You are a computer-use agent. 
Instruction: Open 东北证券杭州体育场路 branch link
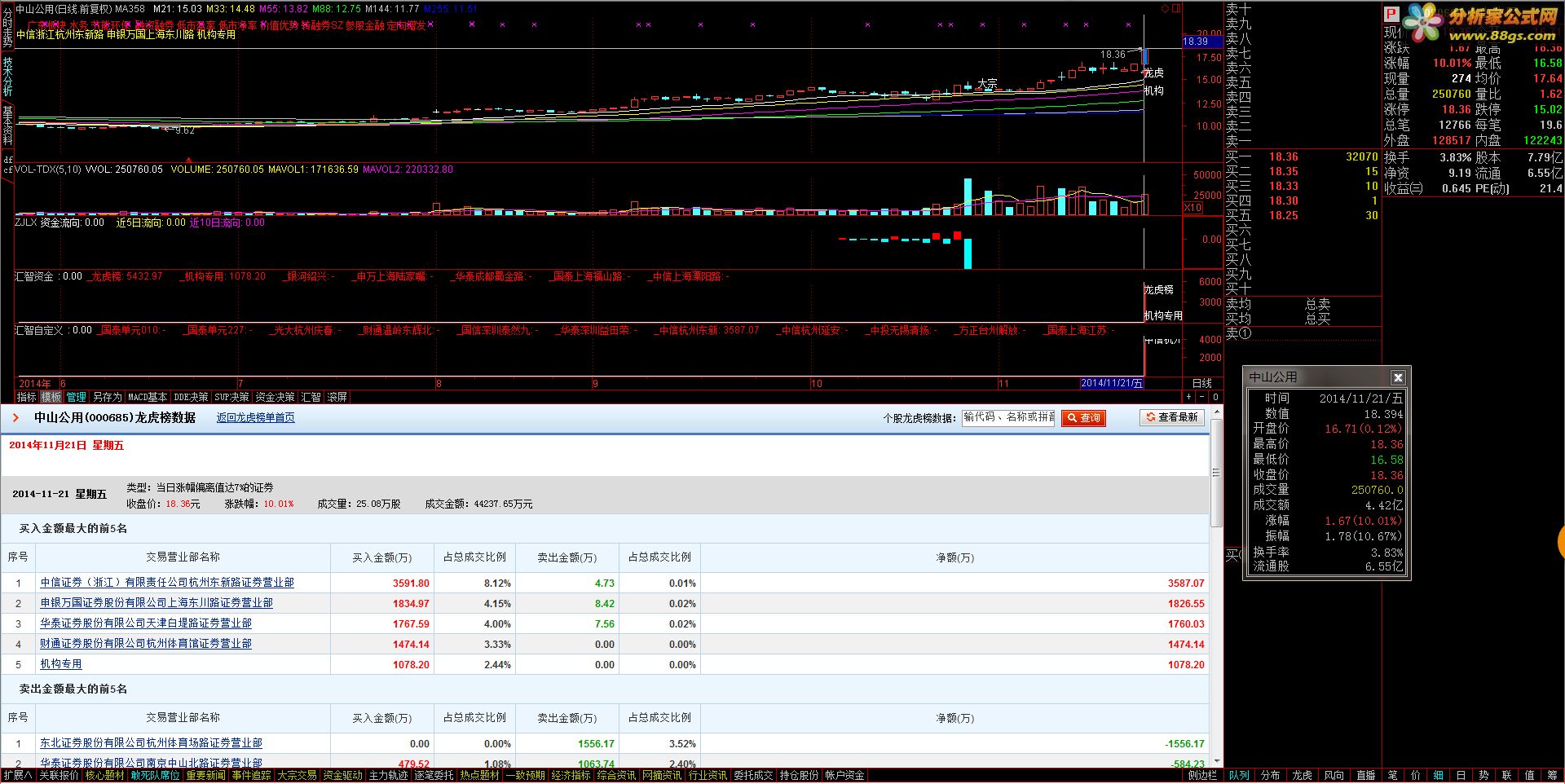151,743
